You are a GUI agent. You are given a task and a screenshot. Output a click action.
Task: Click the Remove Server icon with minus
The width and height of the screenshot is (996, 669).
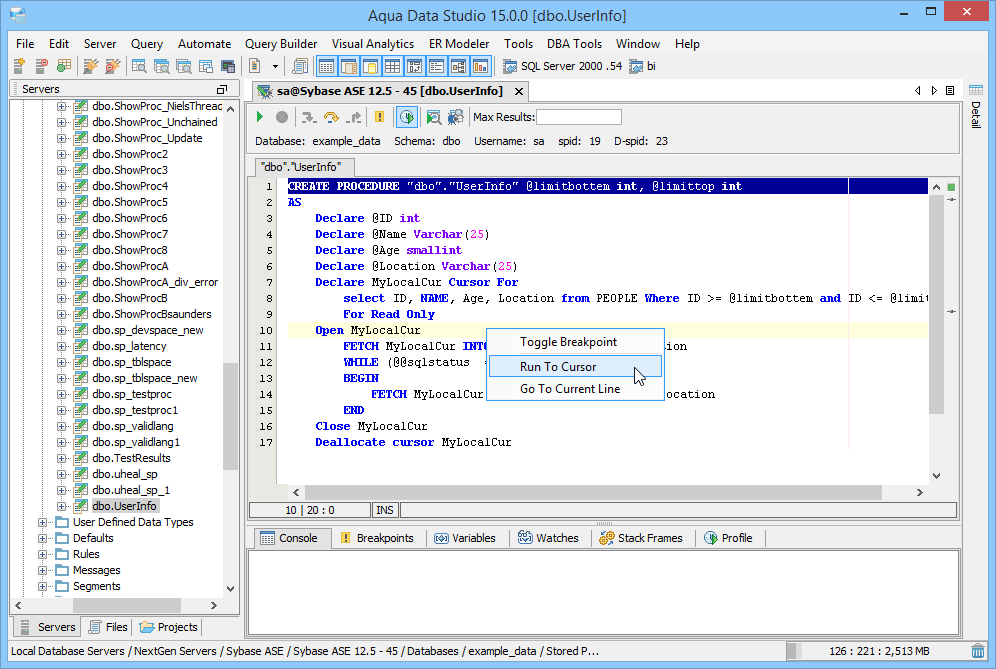click(41, 66)
